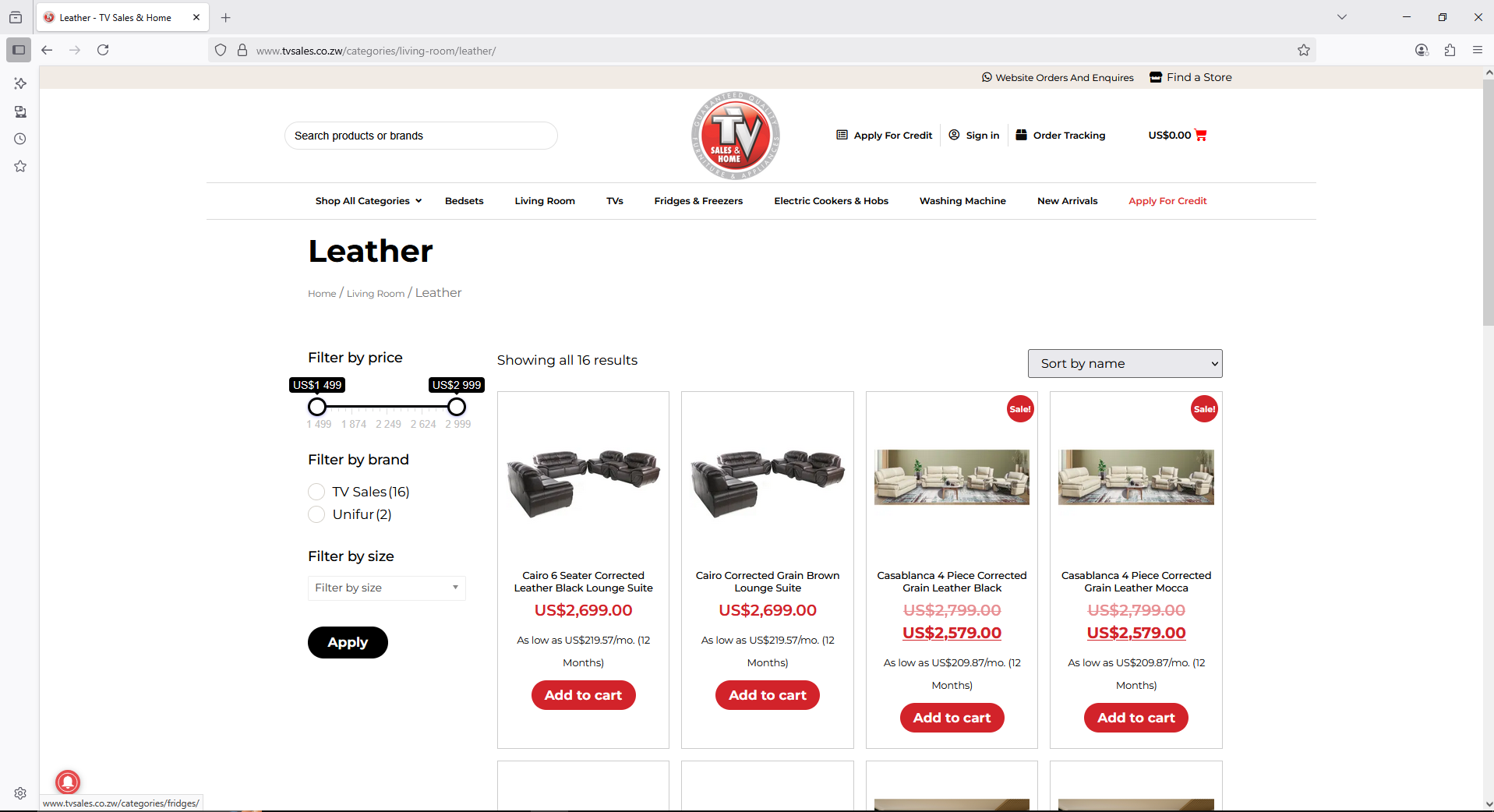Open the shopping cart showing US$0.00

(1177, 135)
